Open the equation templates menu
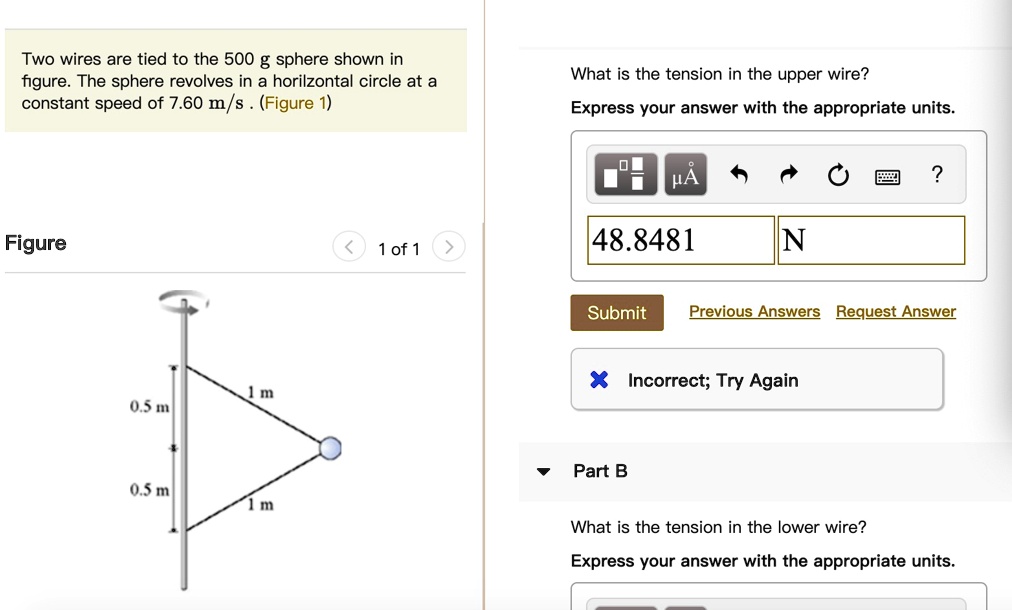This screenshot has height=610, width=1012. [x=625, y=173]
